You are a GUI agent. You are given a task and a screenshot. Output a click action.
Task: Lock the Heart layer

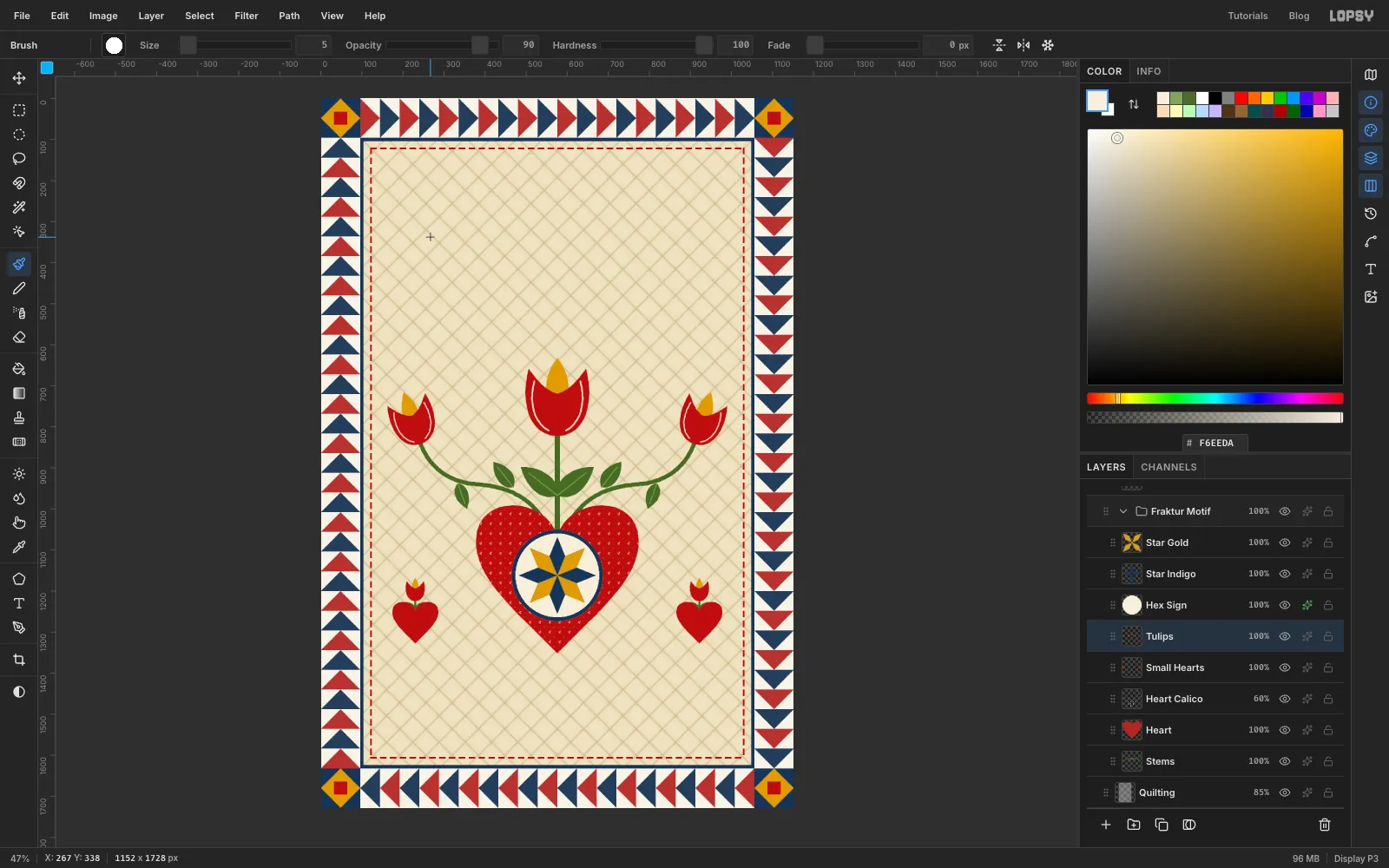pos(1328,730)
